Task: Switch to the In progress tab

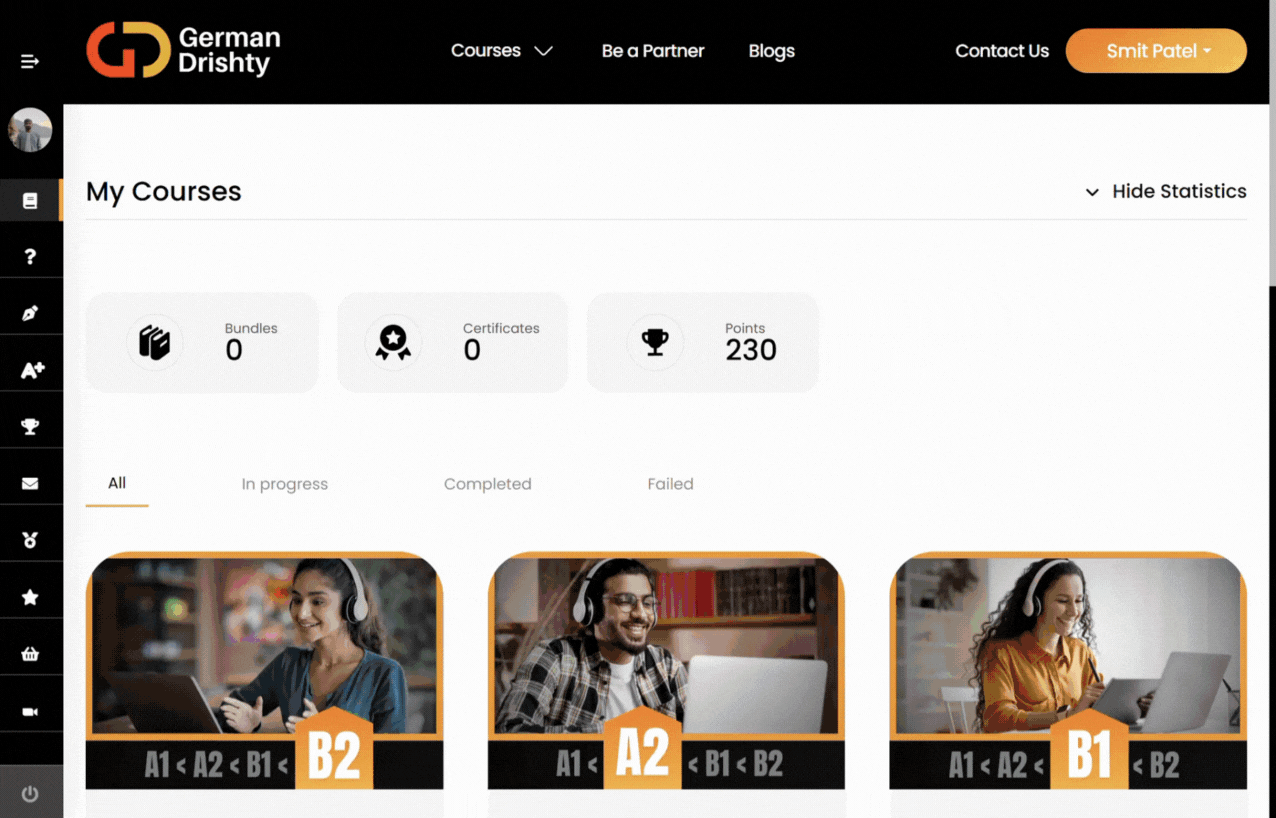Action: point(284,484)
